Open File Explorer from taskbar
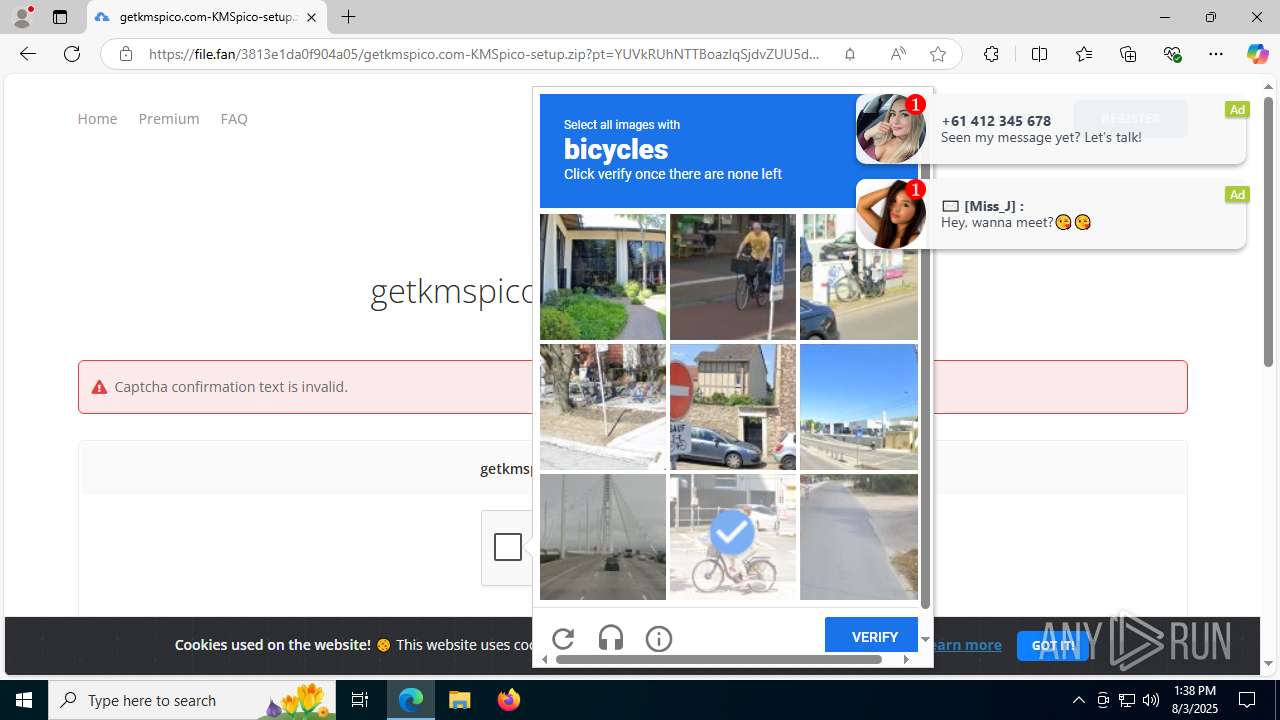 coord(460,700)
